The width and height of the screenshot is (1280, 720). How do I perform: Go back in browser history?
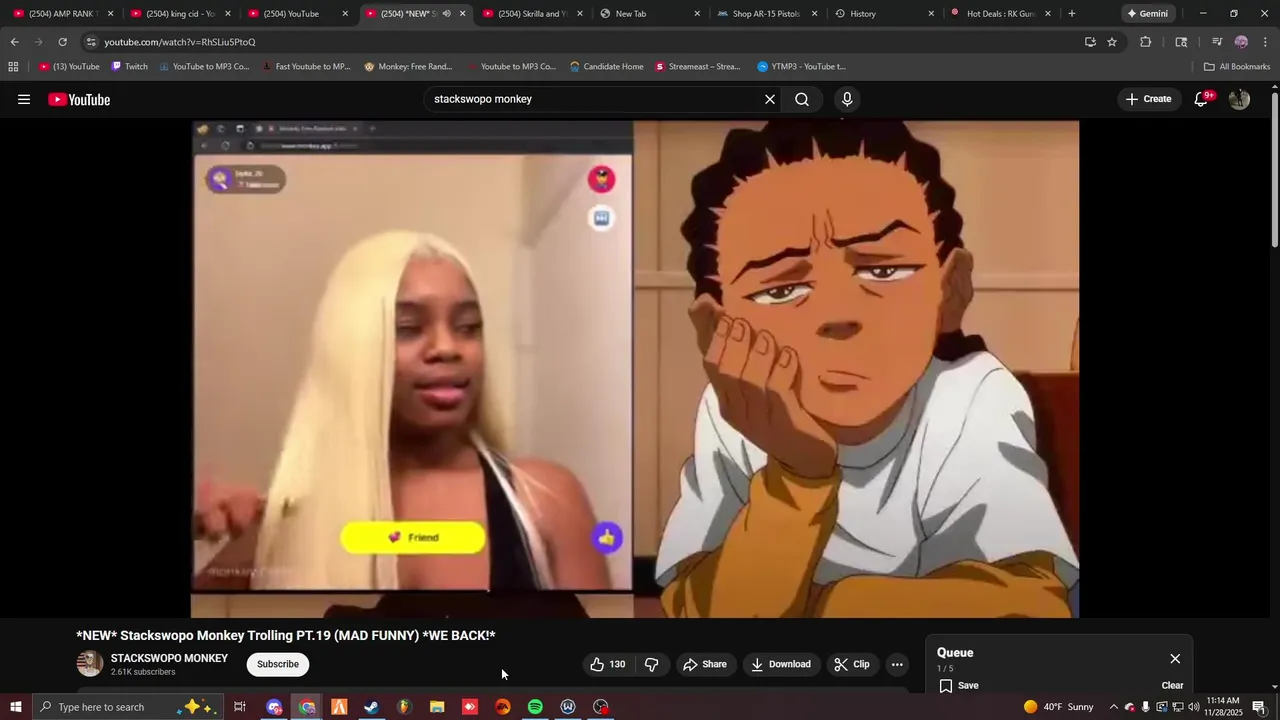coord(14,42)
